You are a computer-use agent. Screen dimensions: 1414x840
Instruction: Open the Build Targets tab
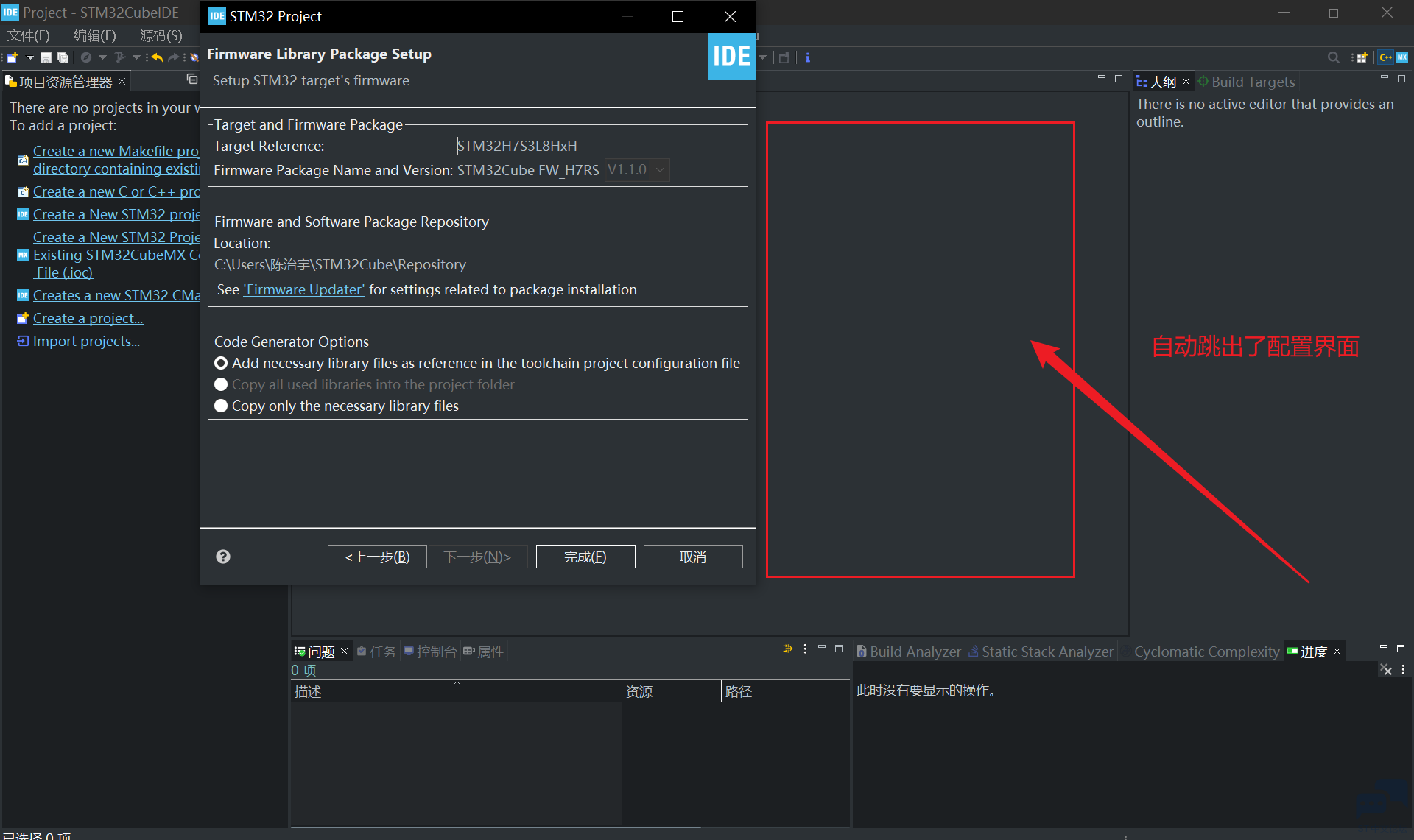tap(1246, 82)
